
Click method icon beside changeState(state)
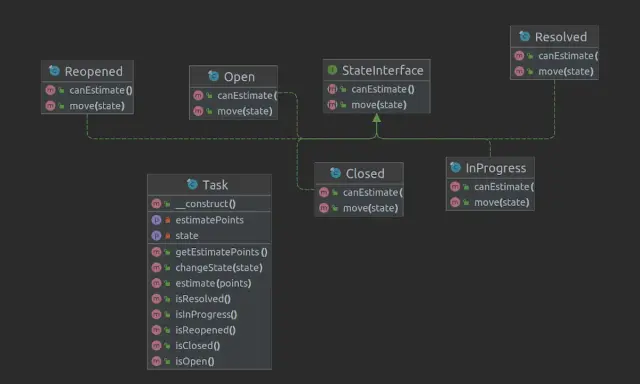coord(156,267)
